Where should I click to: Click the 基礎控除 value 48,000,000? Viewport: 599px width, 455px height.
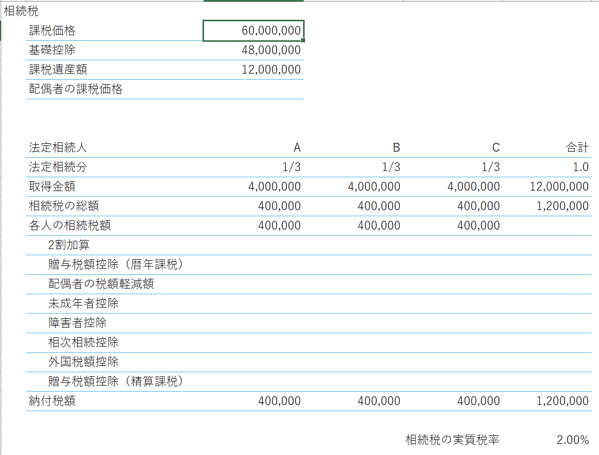(253, 50)
